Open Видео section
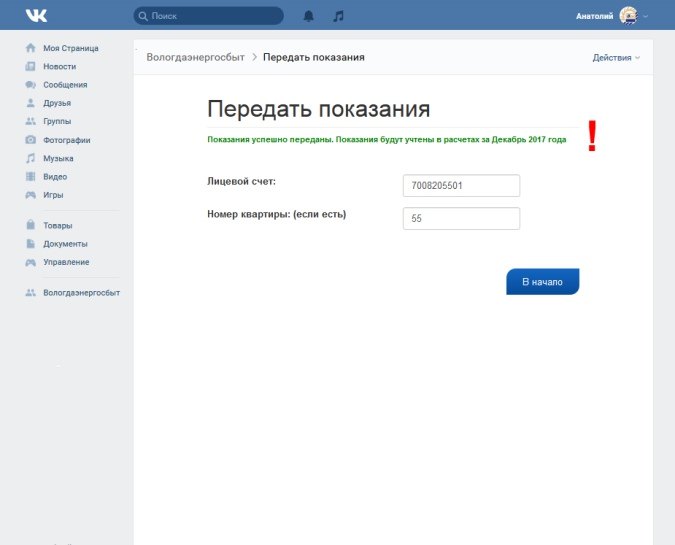Image resolution: width=675 pixels, height=545 pixels. [x=55, y=177]
